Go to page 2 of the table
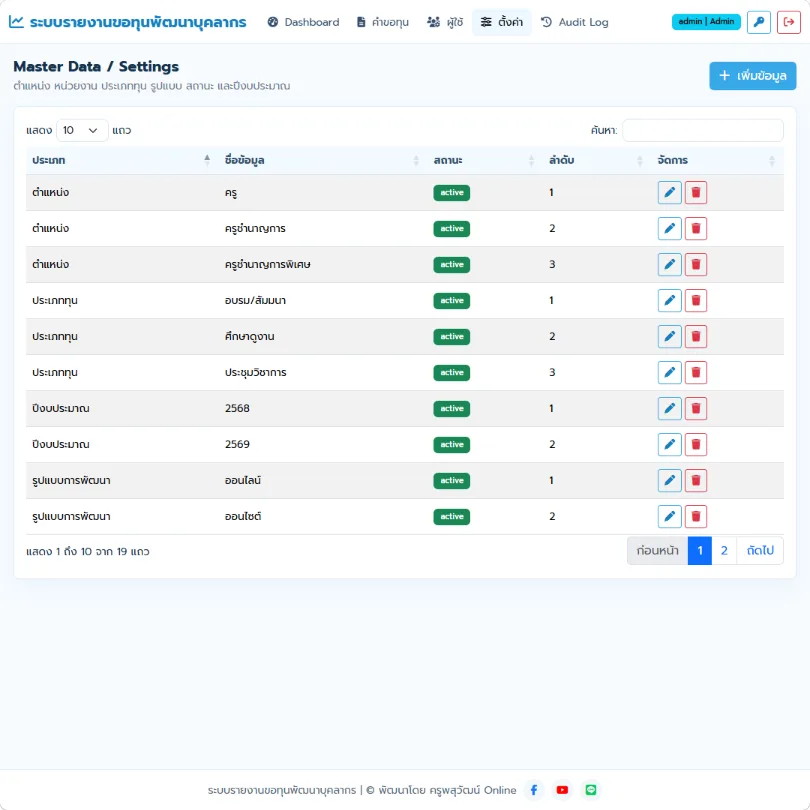This screenshot has height=810, width=810. tap(724, 551)
